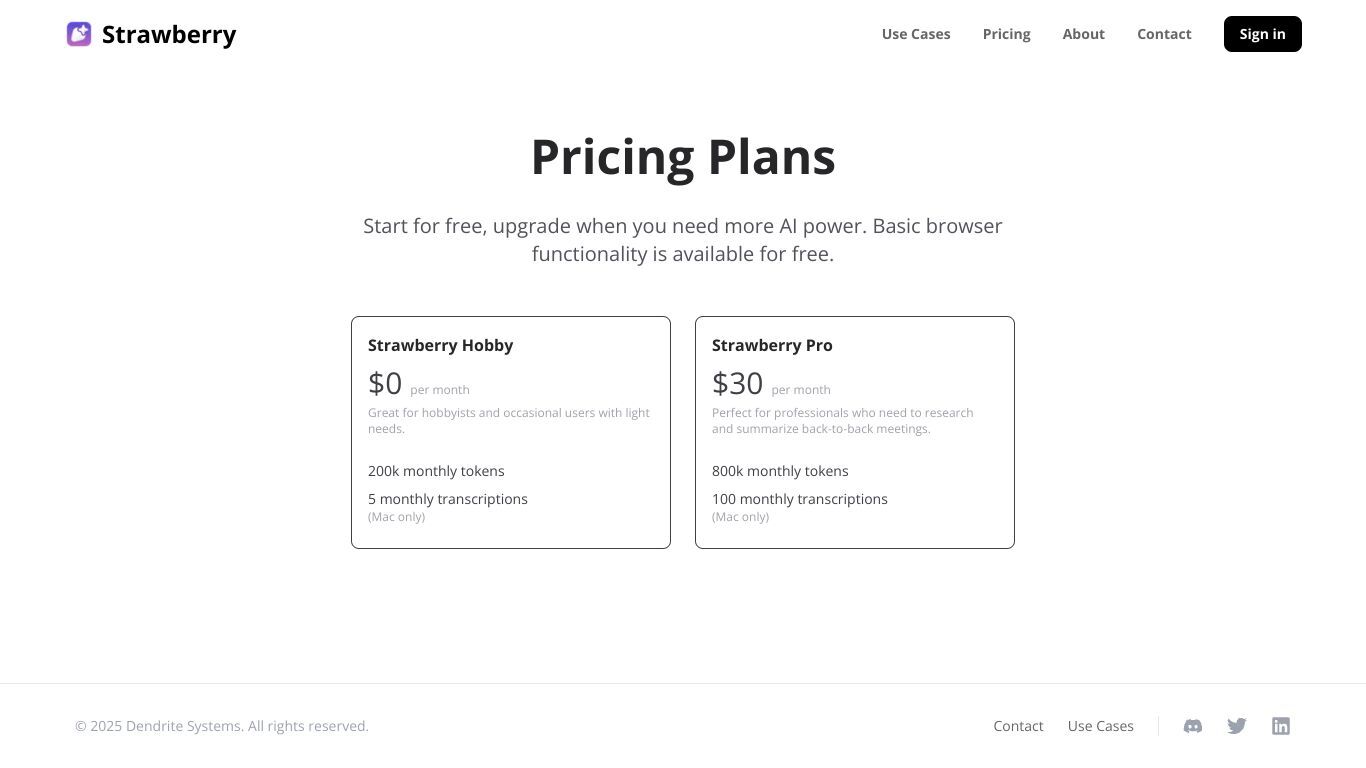Click the Dendrite Systems copyright text

click(x=222, y=726)
